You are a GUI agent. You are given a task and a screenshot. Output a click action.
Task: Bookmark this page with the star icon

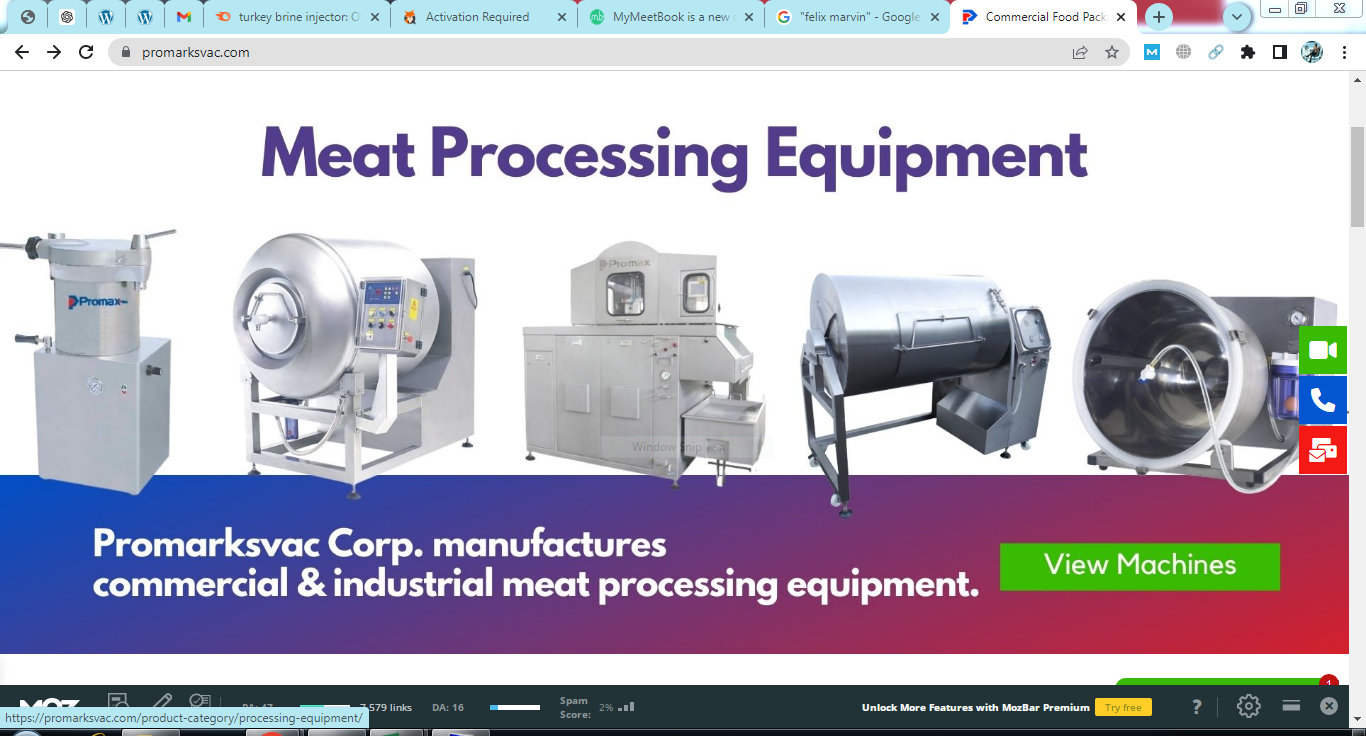(1112, 52)
